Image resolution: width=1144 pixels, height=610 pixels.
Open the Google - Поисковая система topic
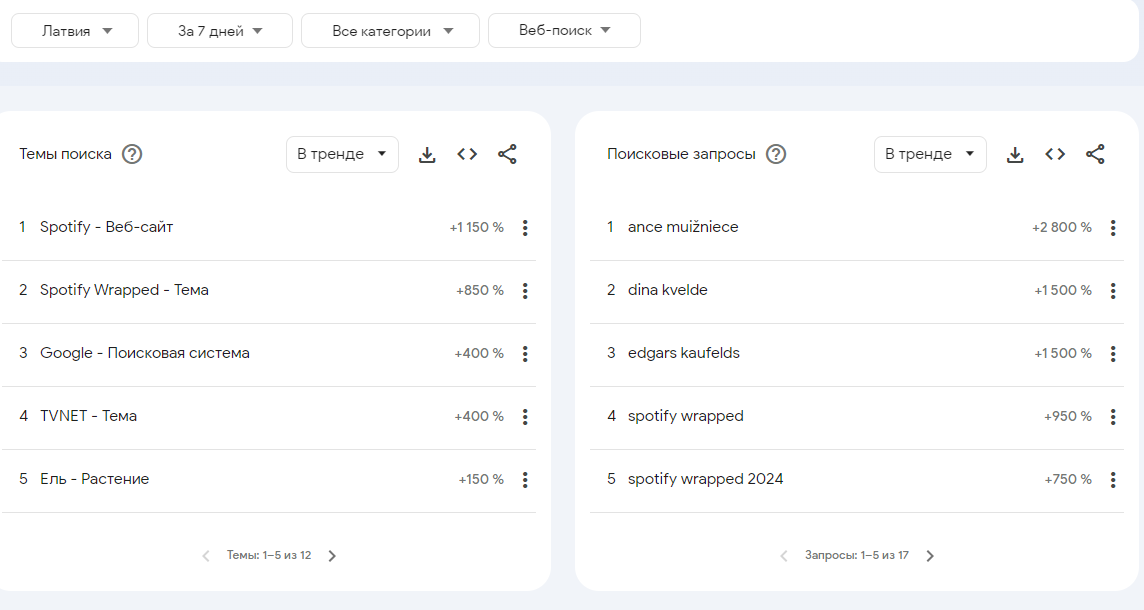(144, 353)
